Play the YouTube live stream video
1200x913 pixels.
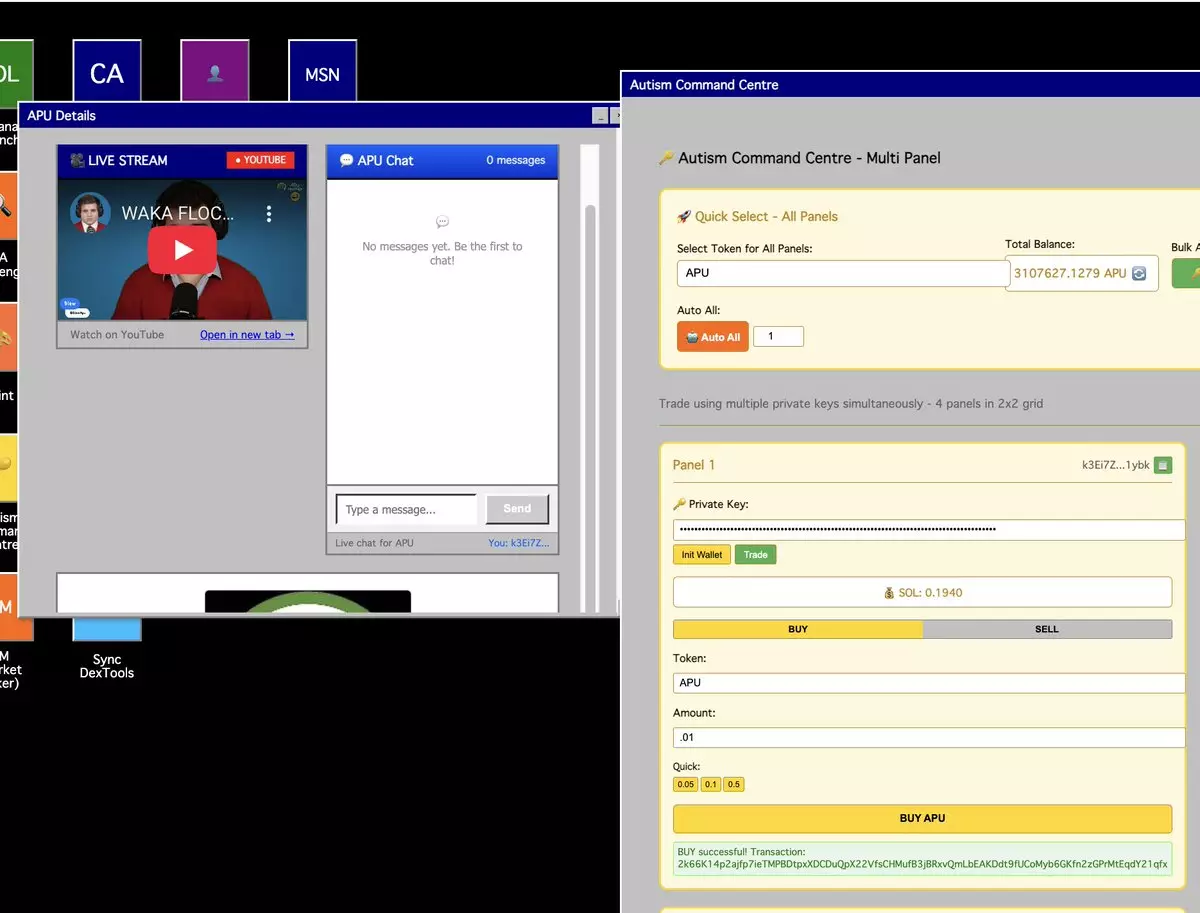coord(182,250)
